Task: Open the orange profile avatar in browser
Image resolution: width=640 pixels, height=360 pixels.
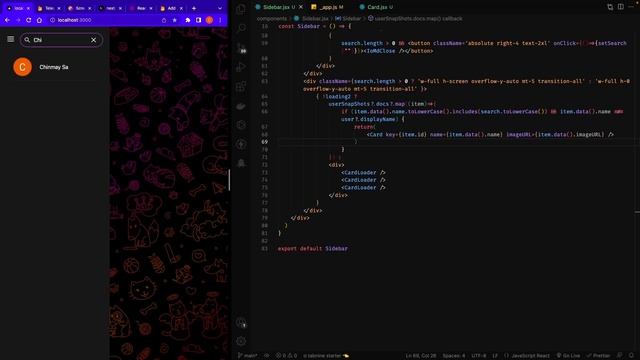Action: (x=209, y=20)
